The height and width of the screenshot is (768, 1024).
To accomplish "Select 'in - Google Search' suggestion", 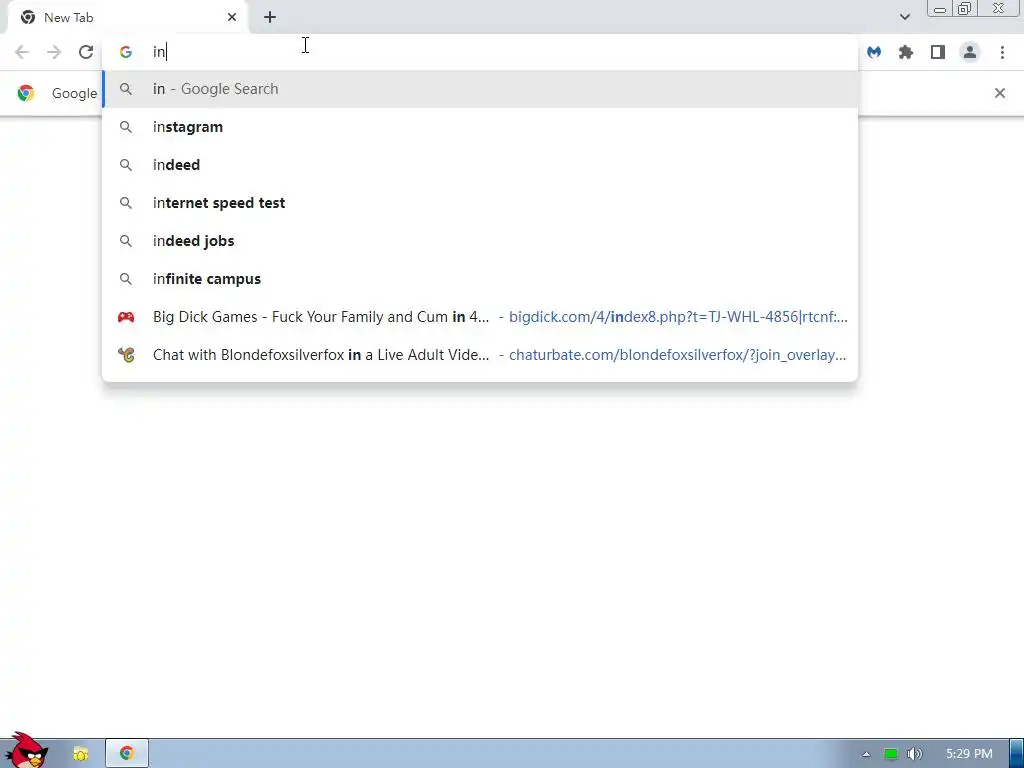I will click(x=480, y=89).
